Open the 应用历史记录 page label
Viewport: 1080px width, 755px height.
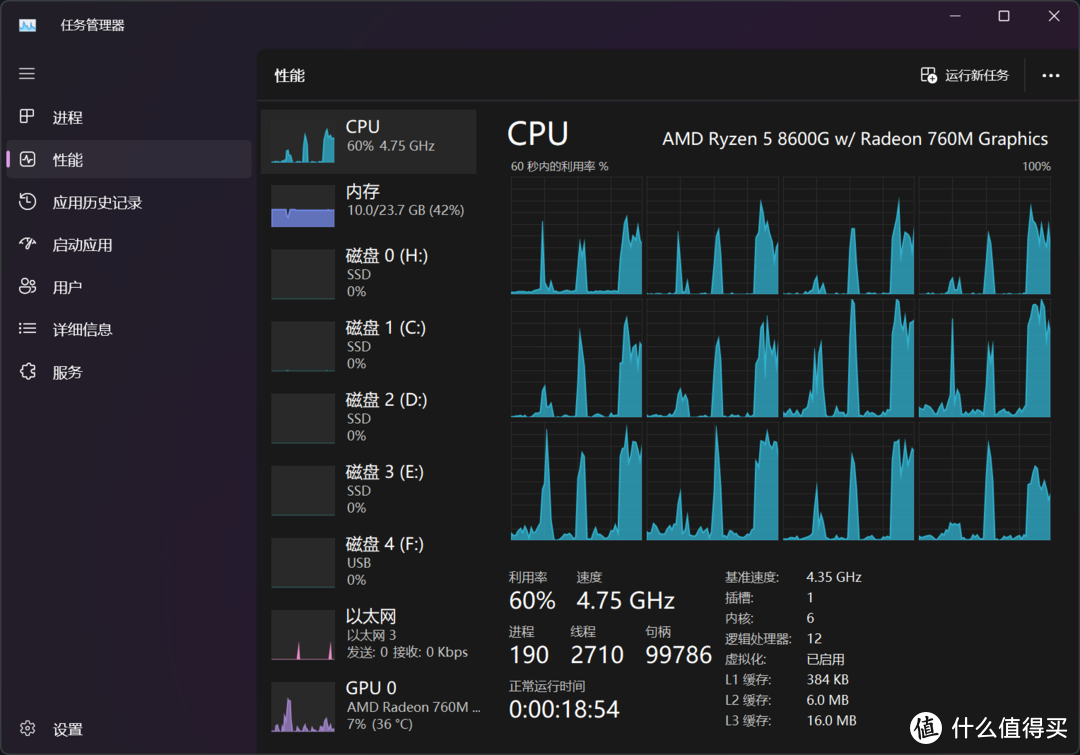(x=97, y=203)
